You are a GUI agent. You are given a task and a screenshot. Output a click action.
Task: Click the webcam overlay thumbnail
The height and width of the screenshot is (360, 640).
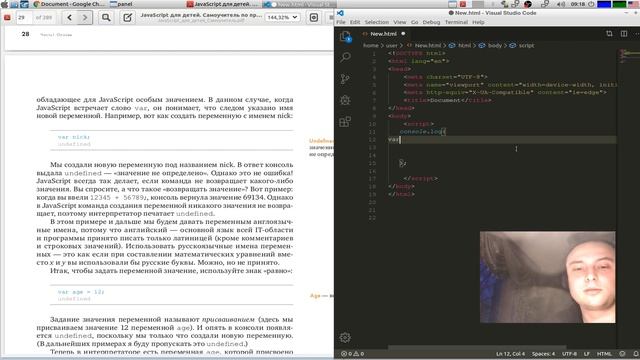coord(547,277)
